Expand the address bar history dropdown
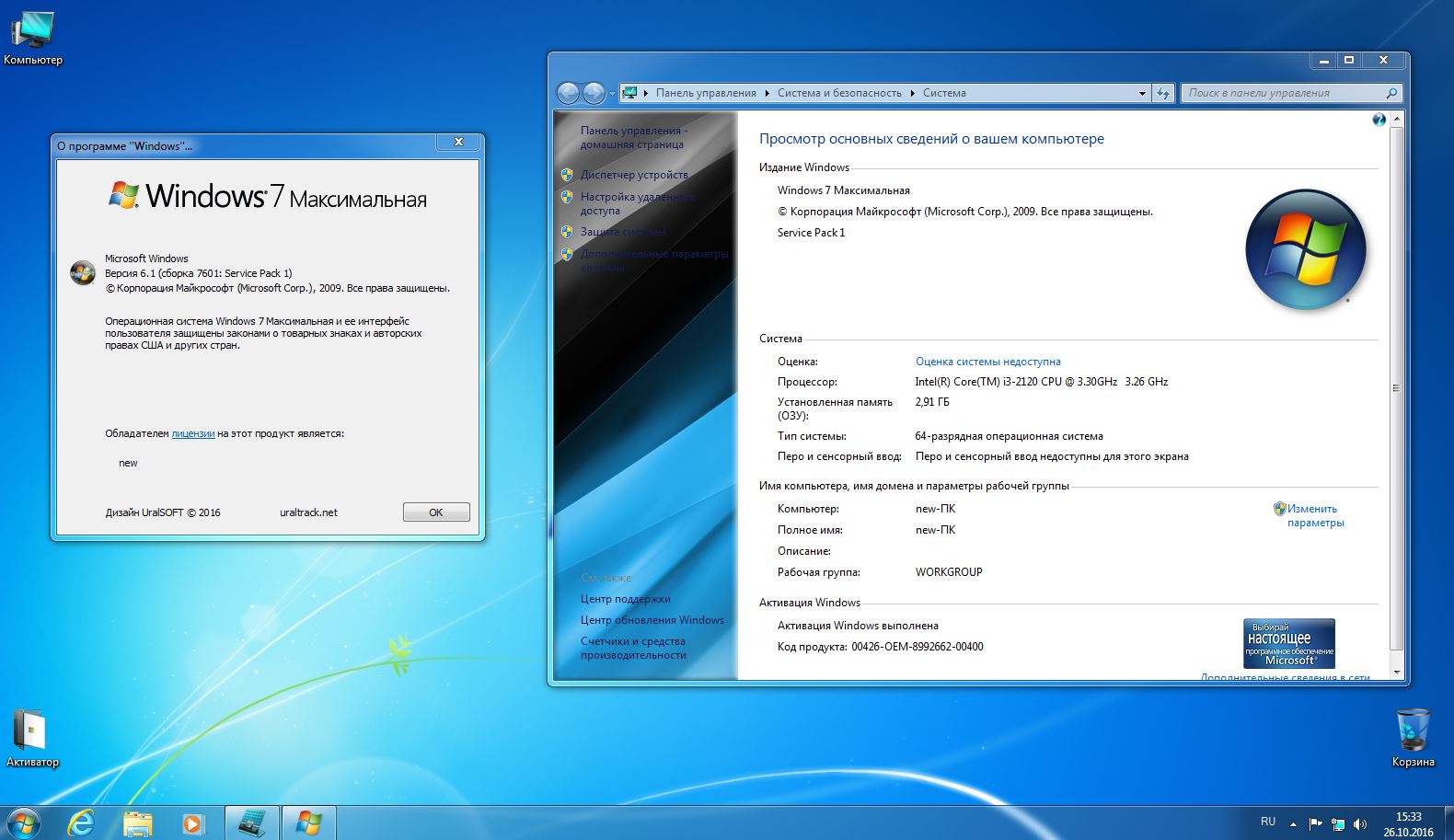Screen dimensions: 1454x840 (1142, 93)
